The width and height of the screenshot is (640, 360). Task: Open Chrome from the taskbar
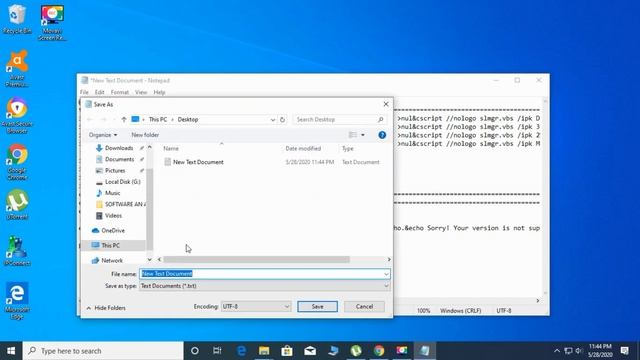pos(379,351)
